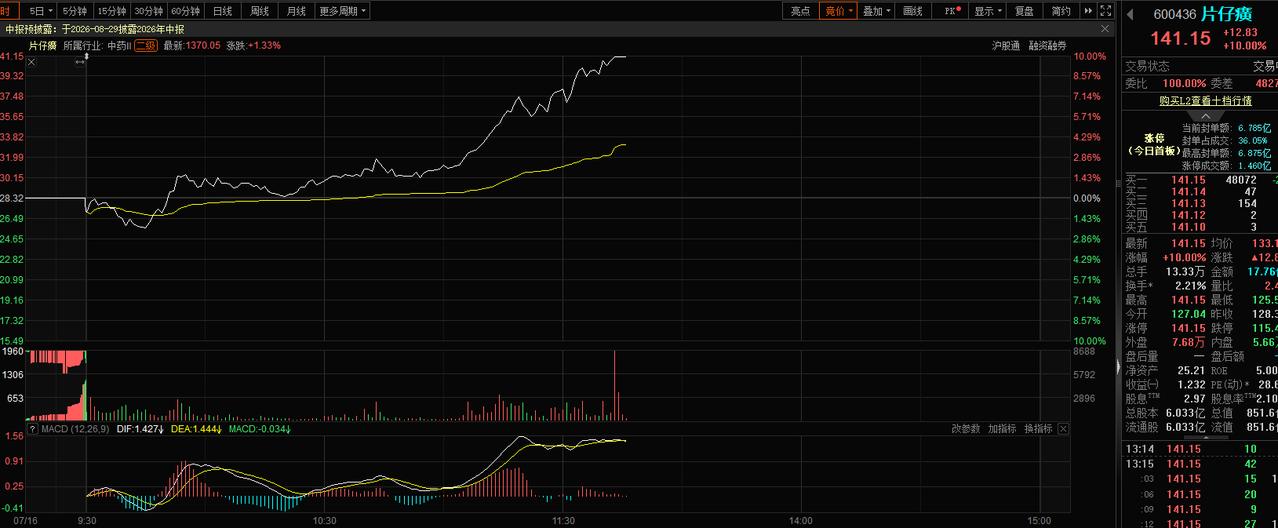Click the 换手 2.21% value

1190,286
